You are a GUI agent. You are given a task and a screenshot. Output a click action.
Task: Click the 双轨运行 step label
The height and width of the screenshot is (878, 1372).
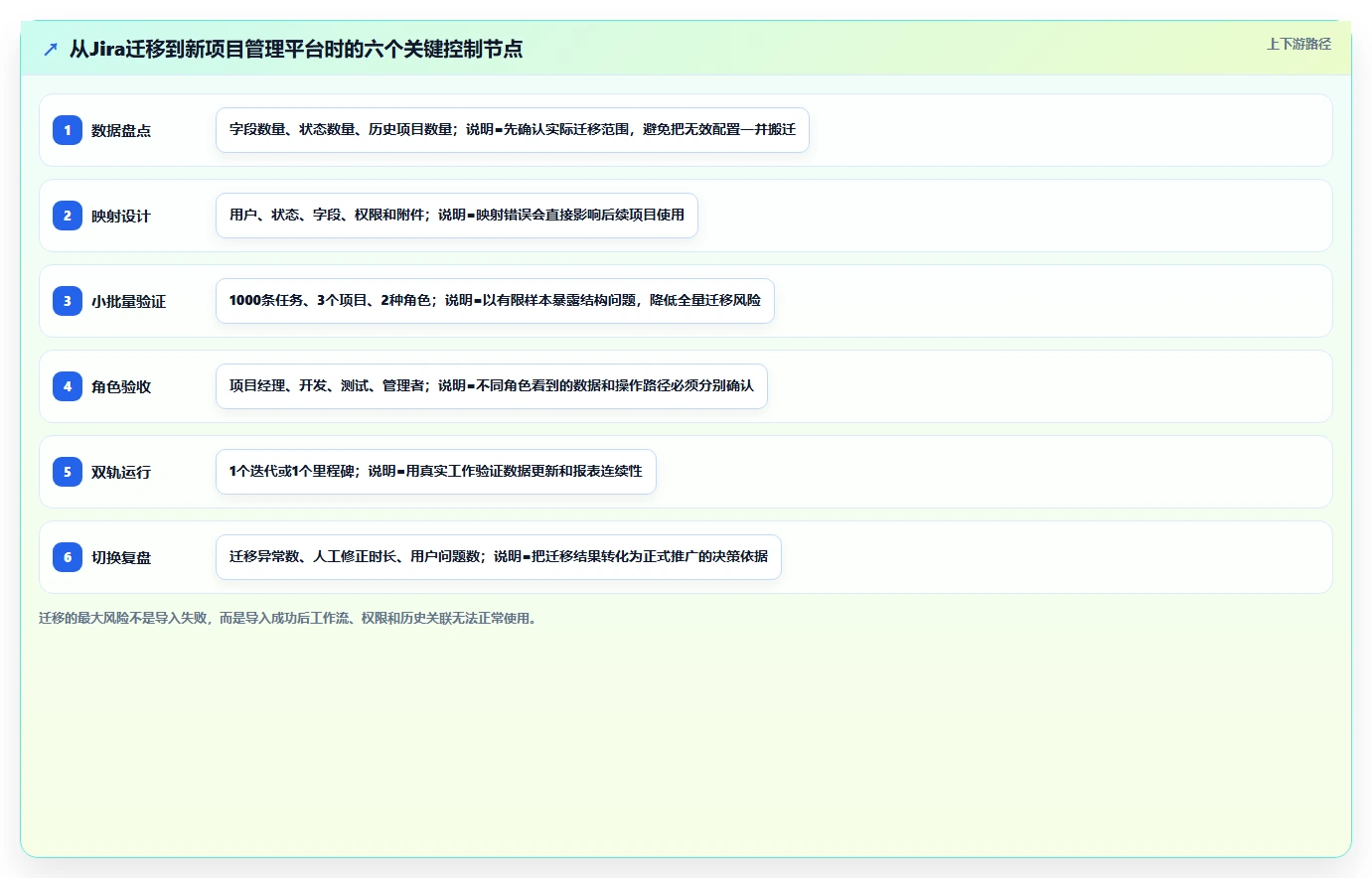[x=121, y=472]
